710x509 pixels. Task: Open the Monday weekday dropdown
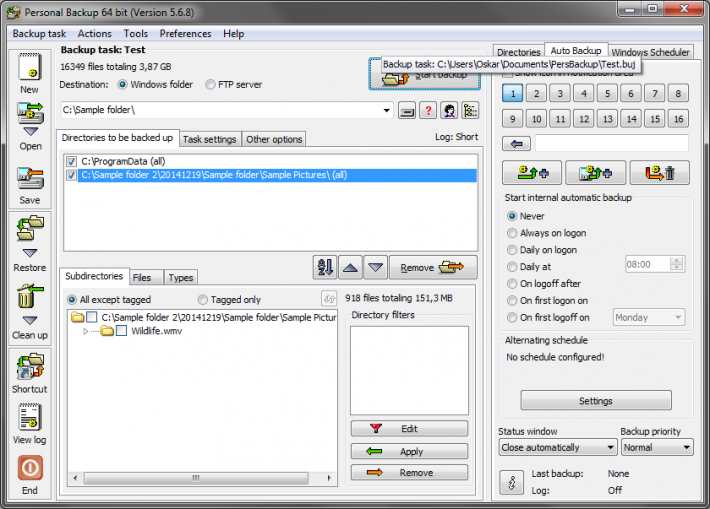click(649, 317)
